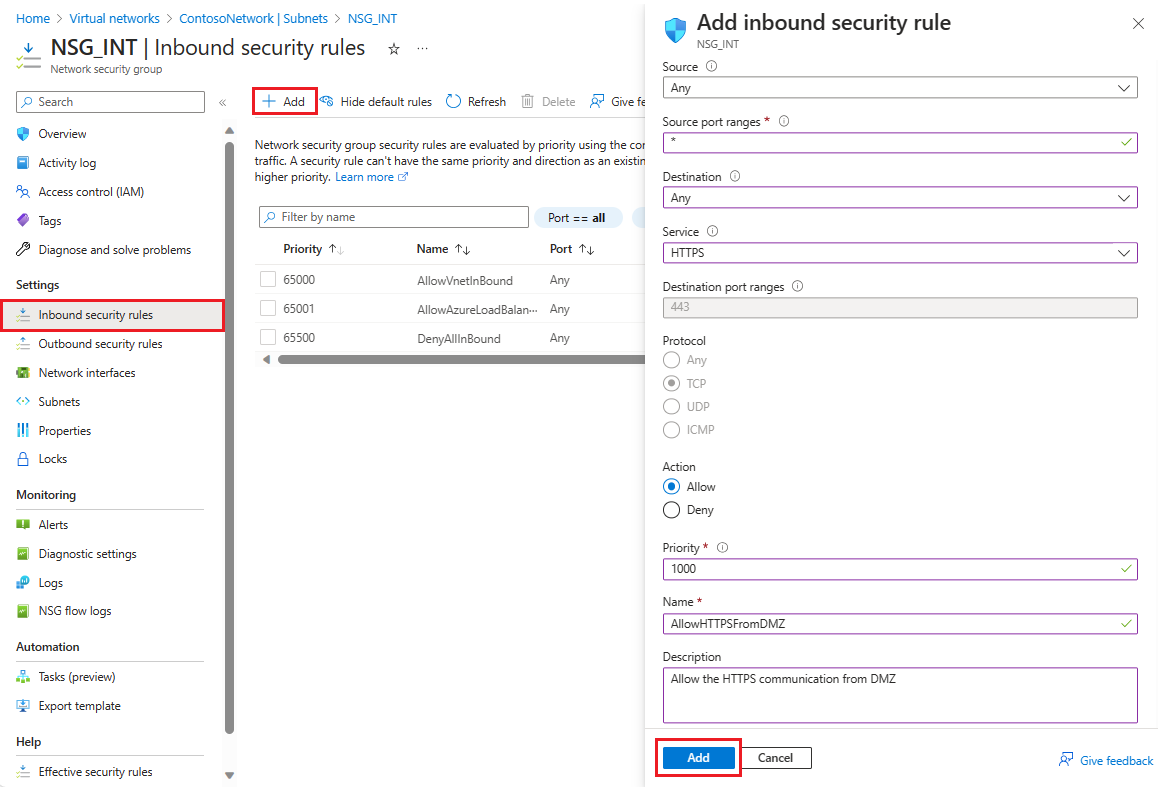This screenshot has width=1158, height=787.
Task: Select the UDP protocol radio button
Action: point(672,406)
